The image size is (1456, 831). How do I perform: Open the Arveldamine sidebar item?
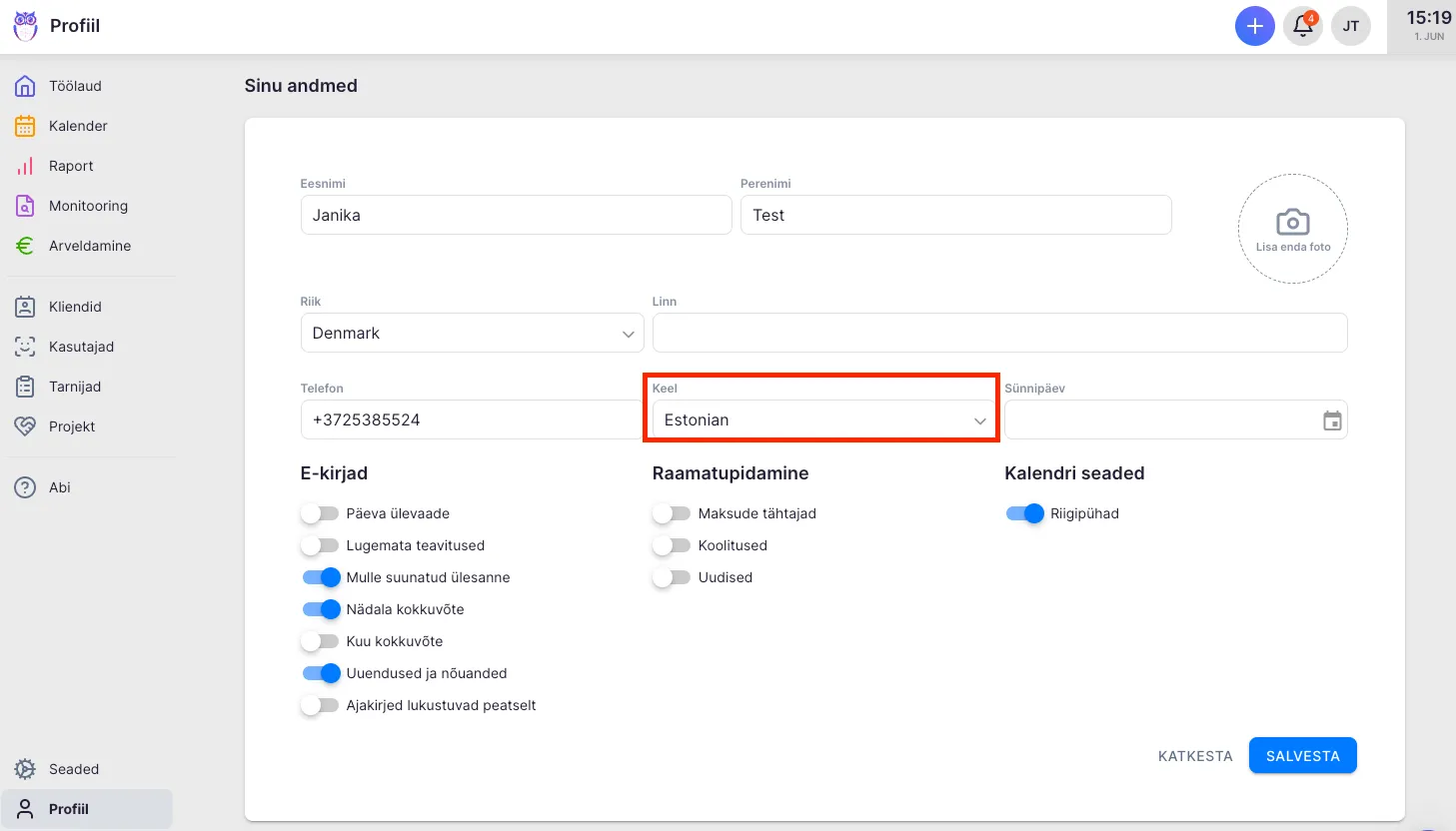pos(90,246)
